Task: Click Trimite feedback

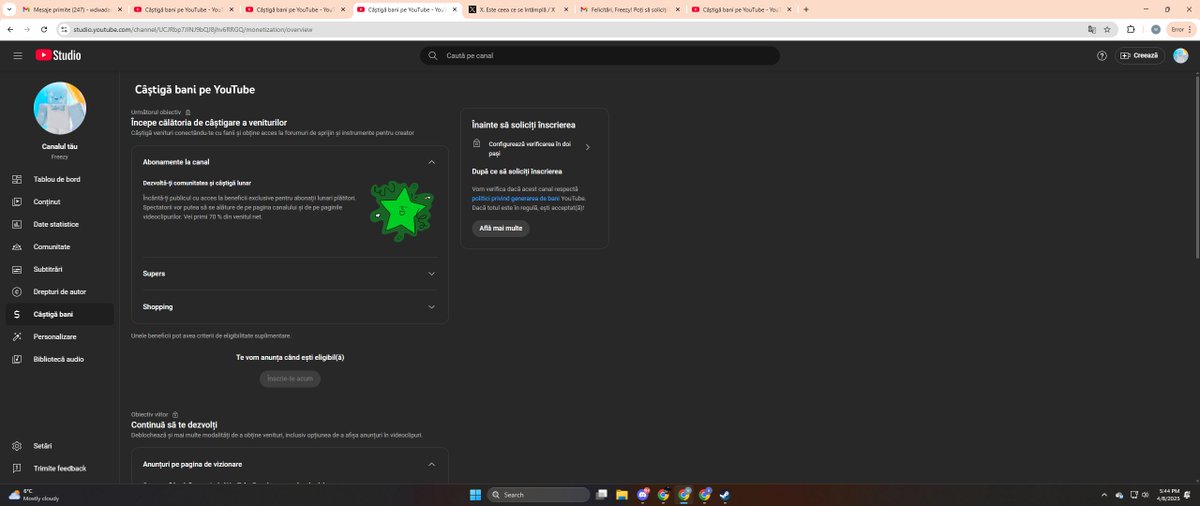Action: click(60, 468)
